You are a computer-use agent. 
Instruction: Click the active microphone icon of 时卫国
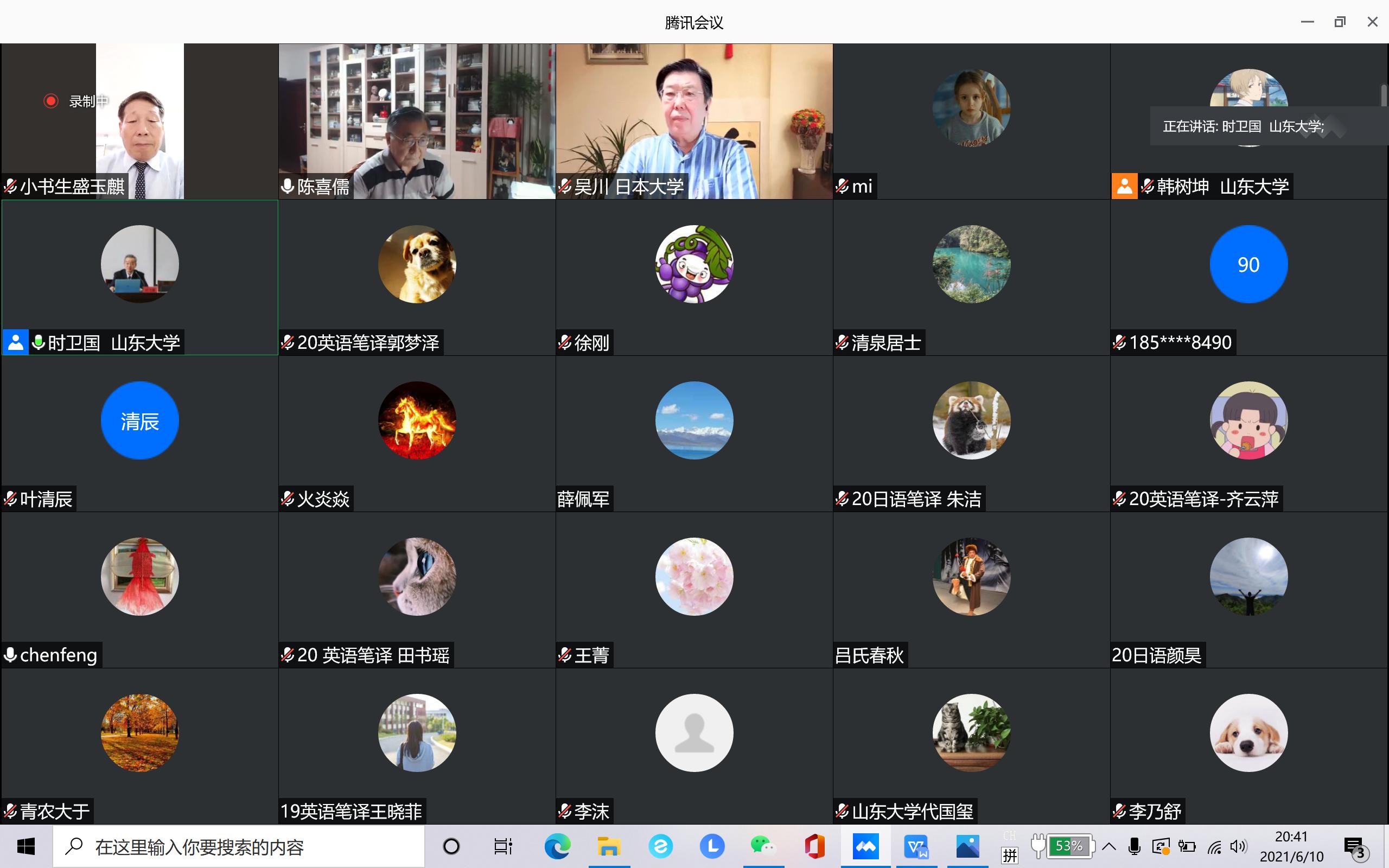click(x=39, y=343)
